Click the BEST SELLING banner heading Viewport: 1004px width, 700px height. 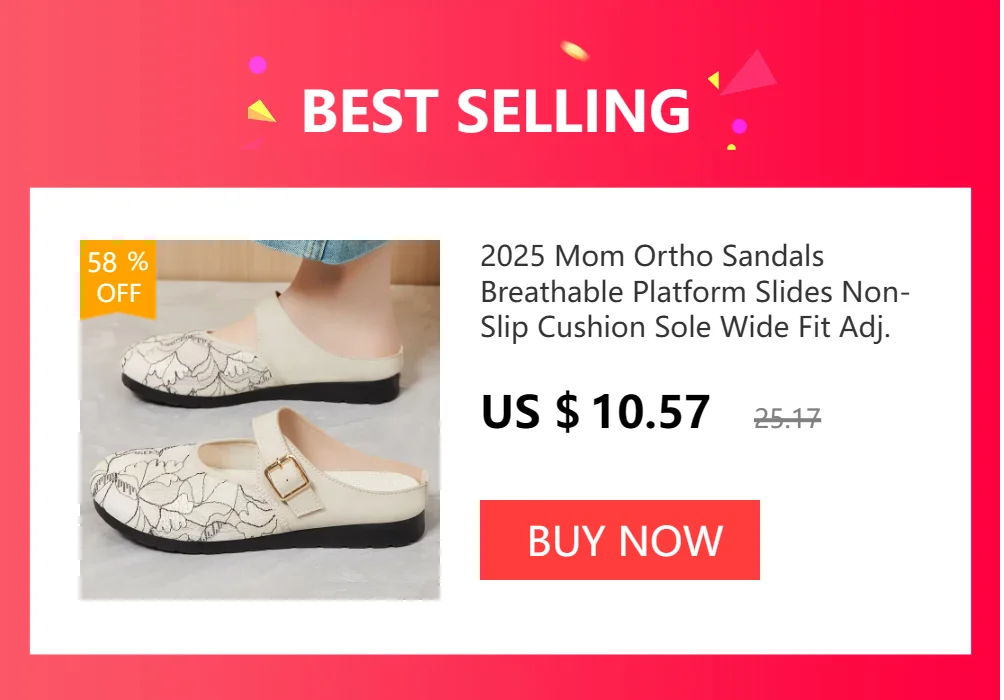[496, 111]
